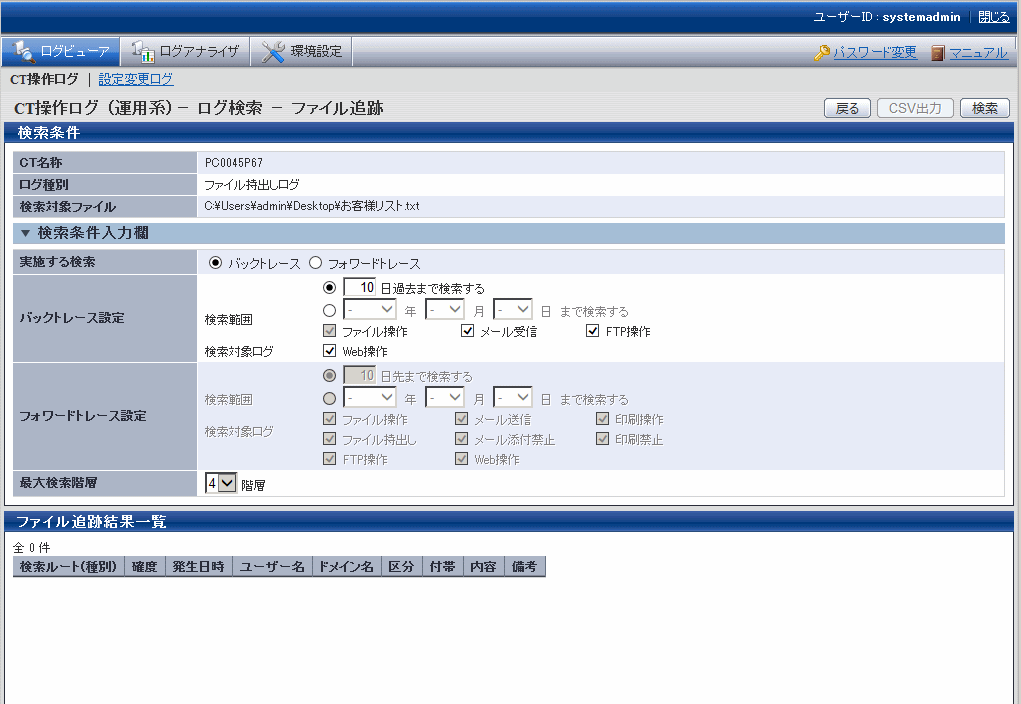
Task: Switch to the 環境設定 tab
Action: (301, 52)
